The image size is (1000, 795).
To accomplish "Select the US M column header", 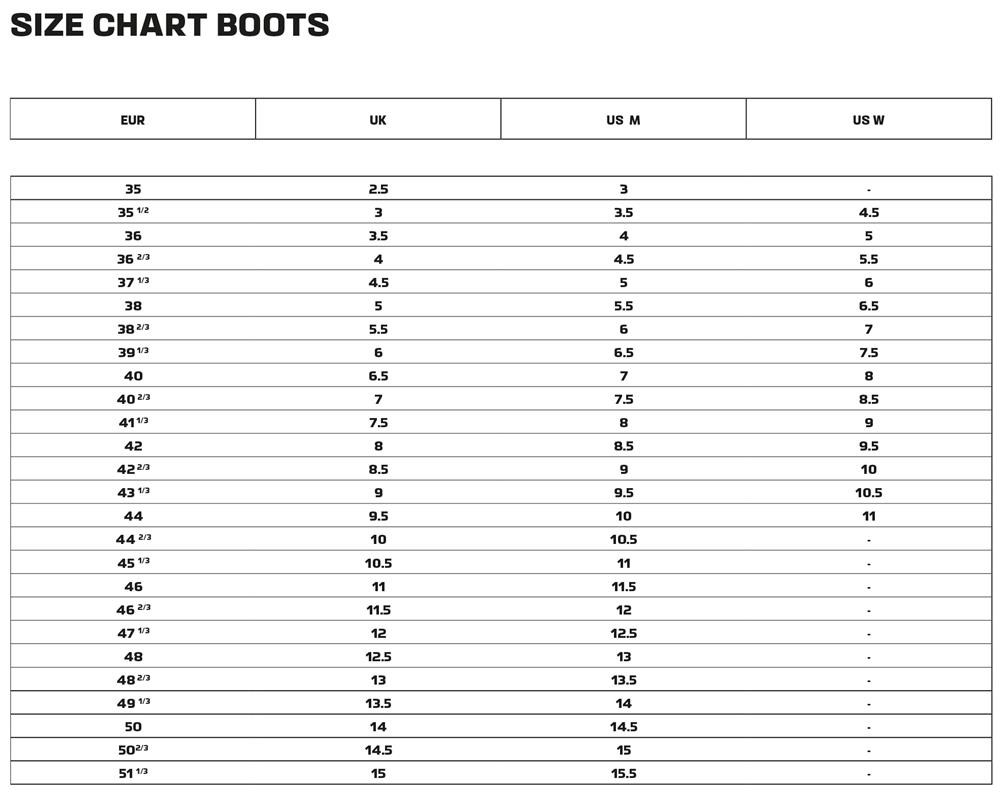I will pos(623,120).
